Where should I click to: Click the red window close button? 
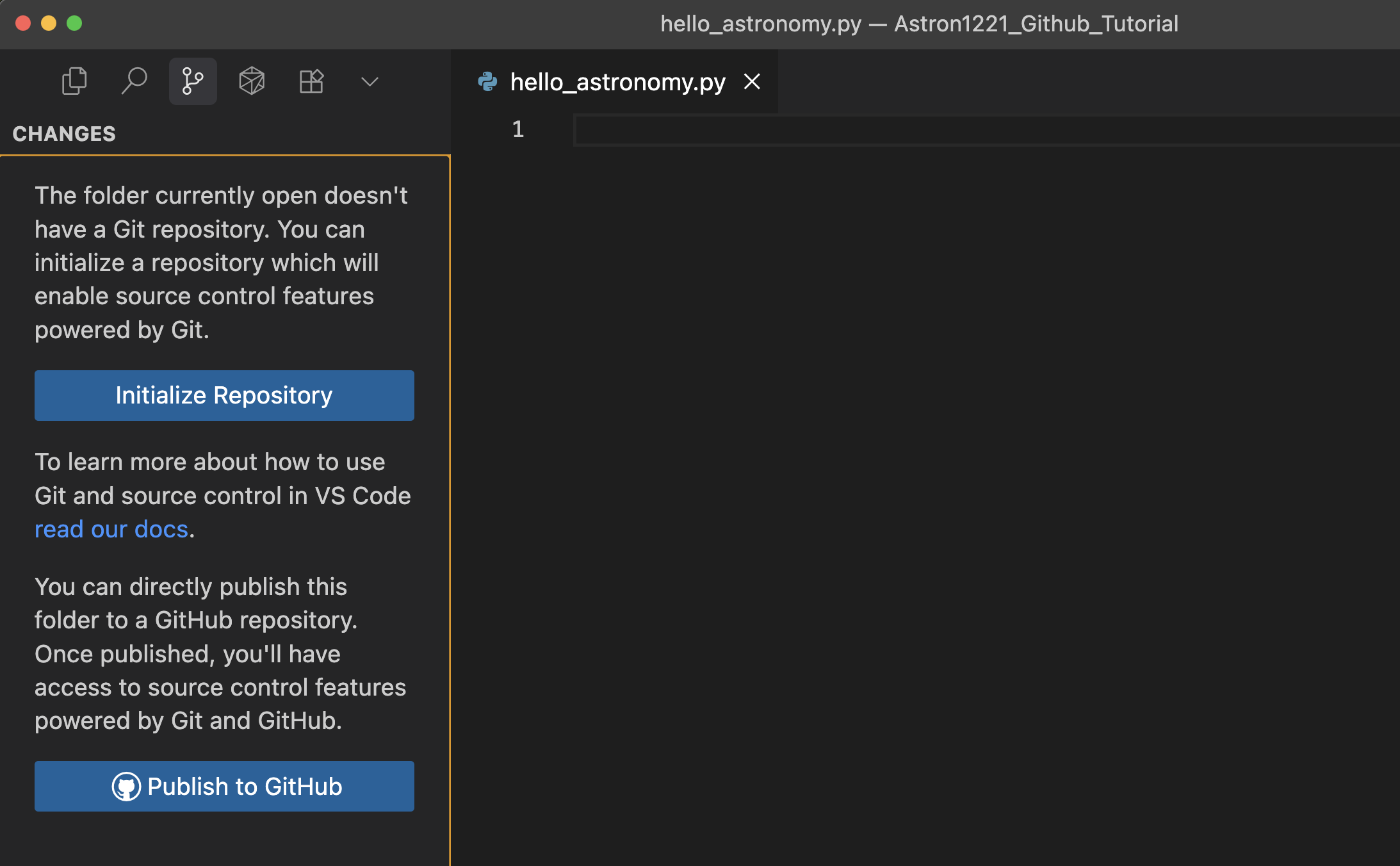23,23
